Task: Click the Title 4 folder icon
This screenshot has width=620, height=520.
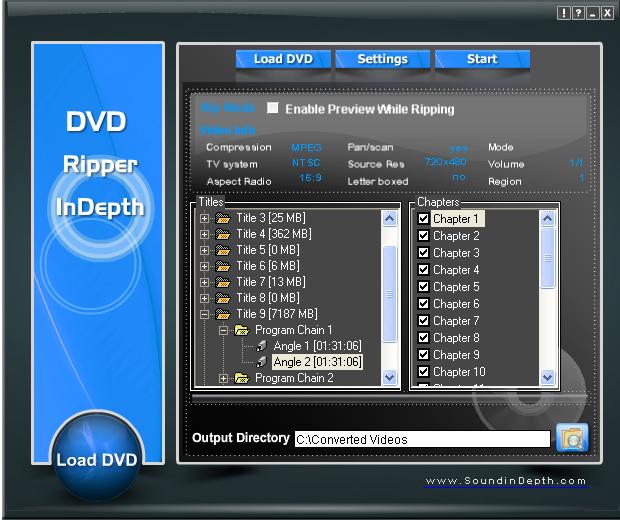Action: 223,234
